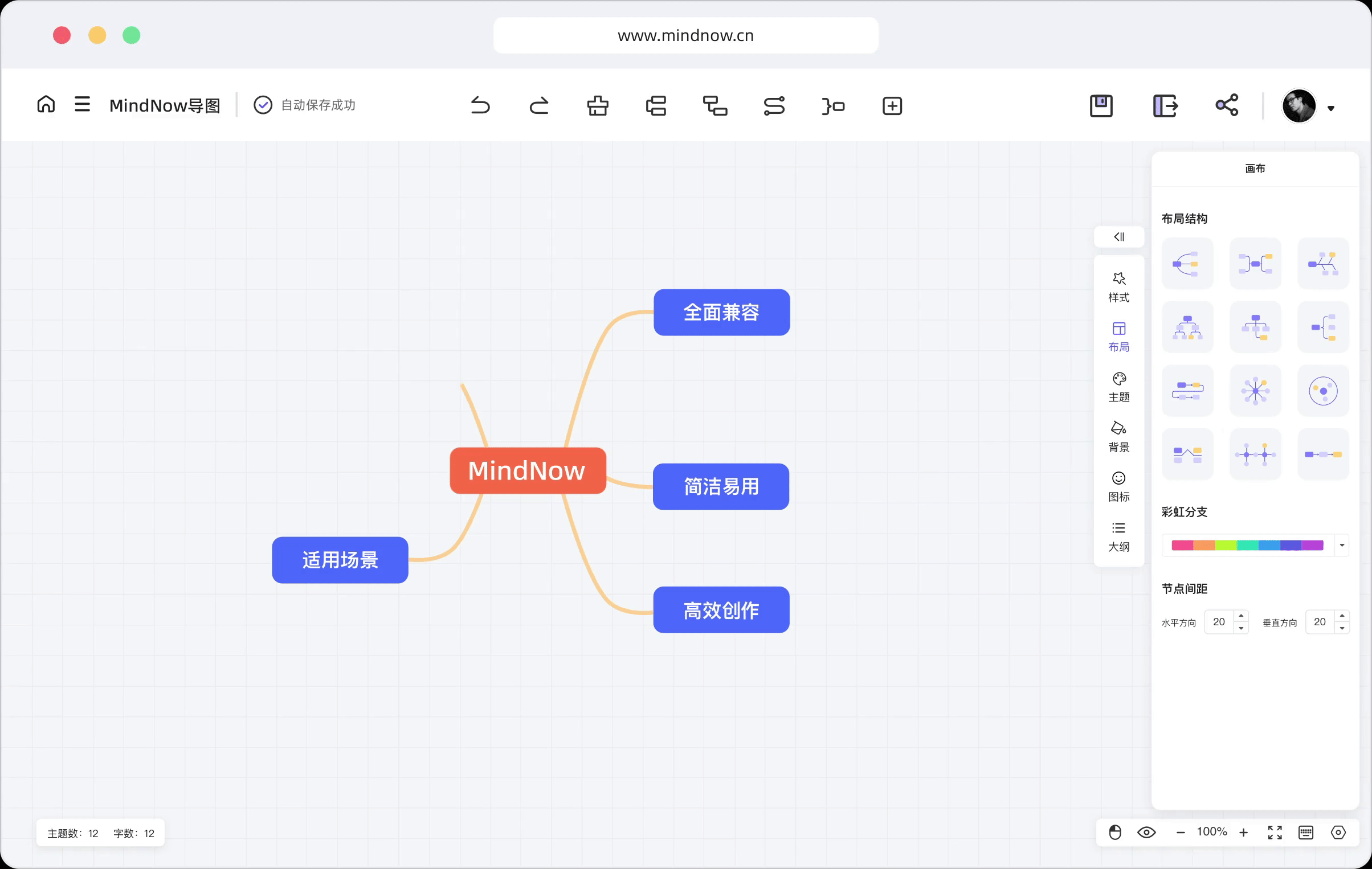
Task: Add a summary bracket from toolbar
Action: (833, 106)
